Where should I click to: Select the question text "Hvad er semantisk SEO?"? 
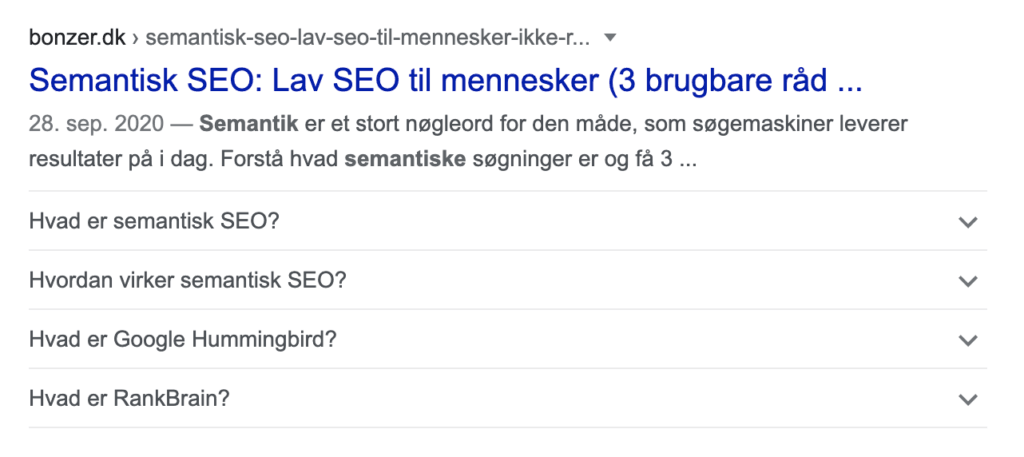tap(155, 221)
